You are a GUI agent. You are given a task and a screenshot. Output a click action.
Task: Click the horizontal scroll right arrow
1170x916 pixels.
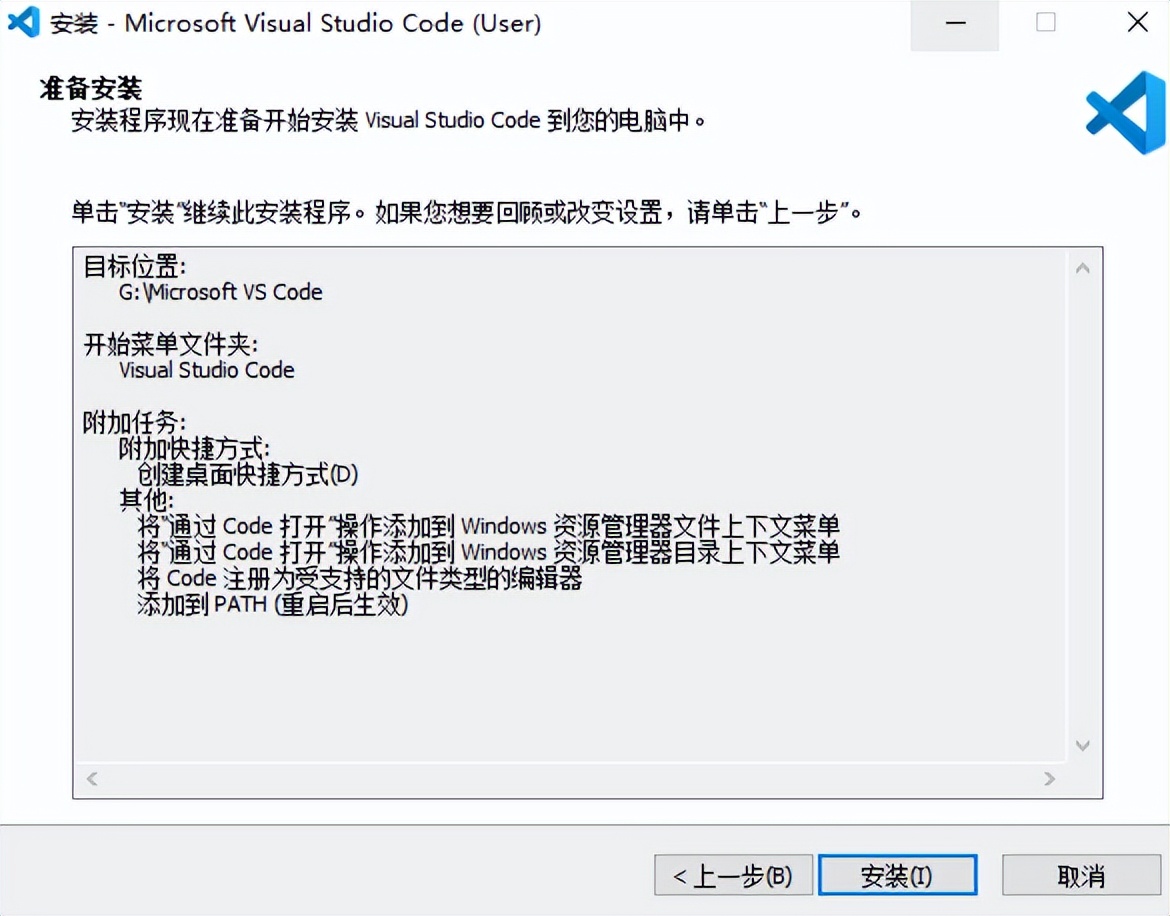coord(1049,779)
